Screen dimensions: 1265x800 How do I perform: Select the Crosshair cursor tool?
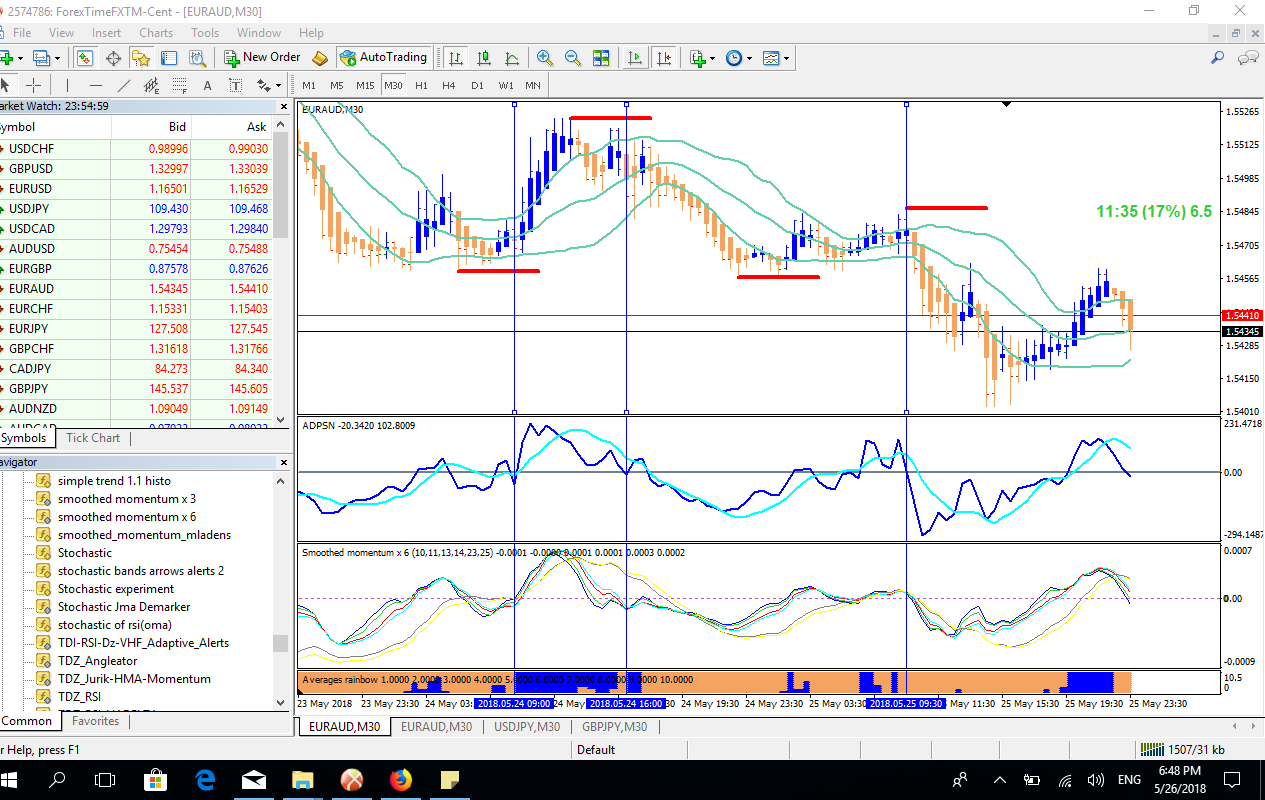33,85
